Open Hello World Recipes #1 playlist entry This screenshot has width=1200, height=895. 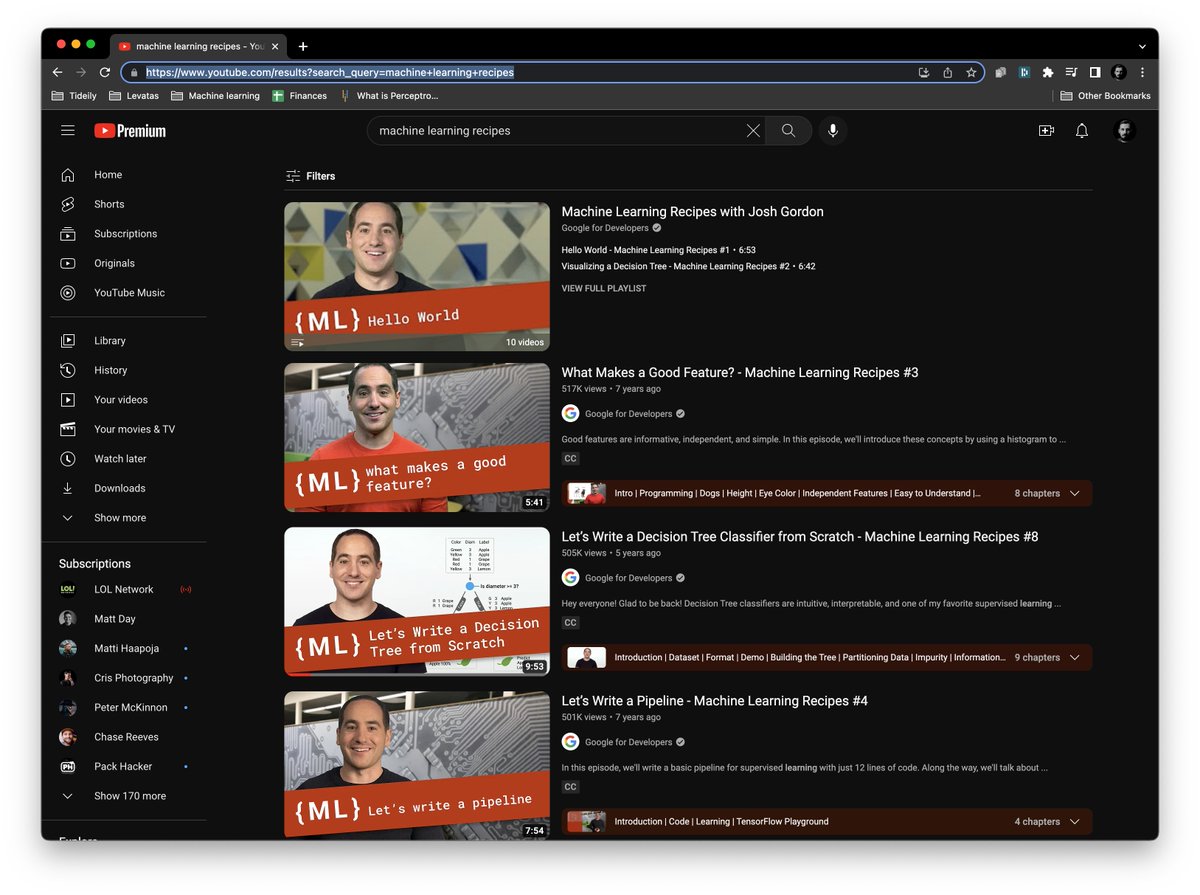tap(658, 250)
